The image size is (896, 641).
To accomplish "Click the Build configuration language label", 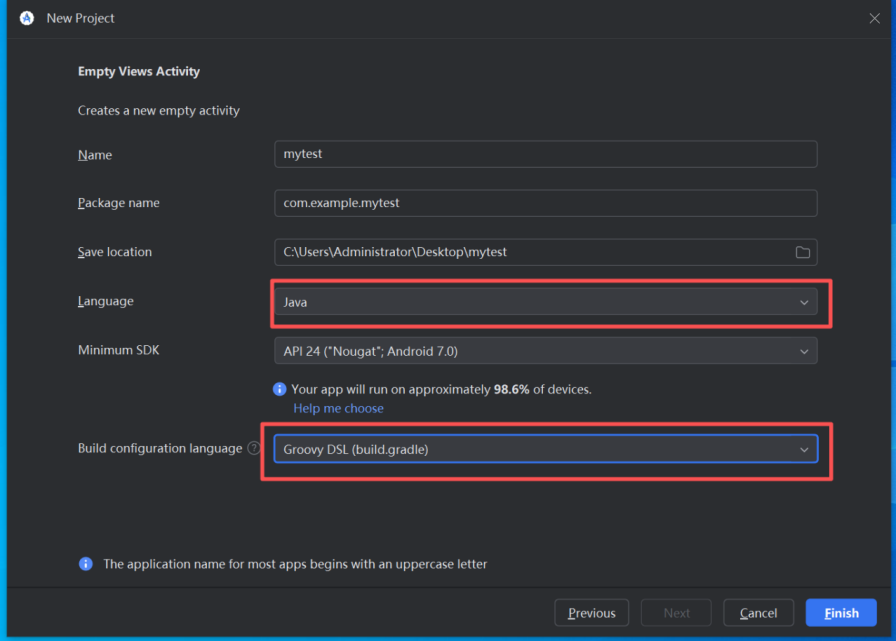I will pyautogui.click(x=160, y=448).
